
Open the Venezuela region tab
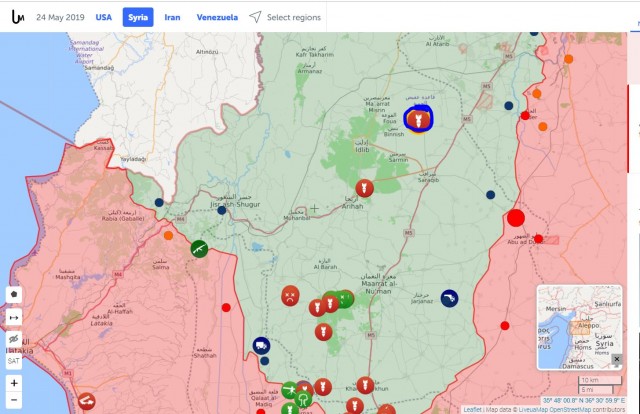click(217, 17)
